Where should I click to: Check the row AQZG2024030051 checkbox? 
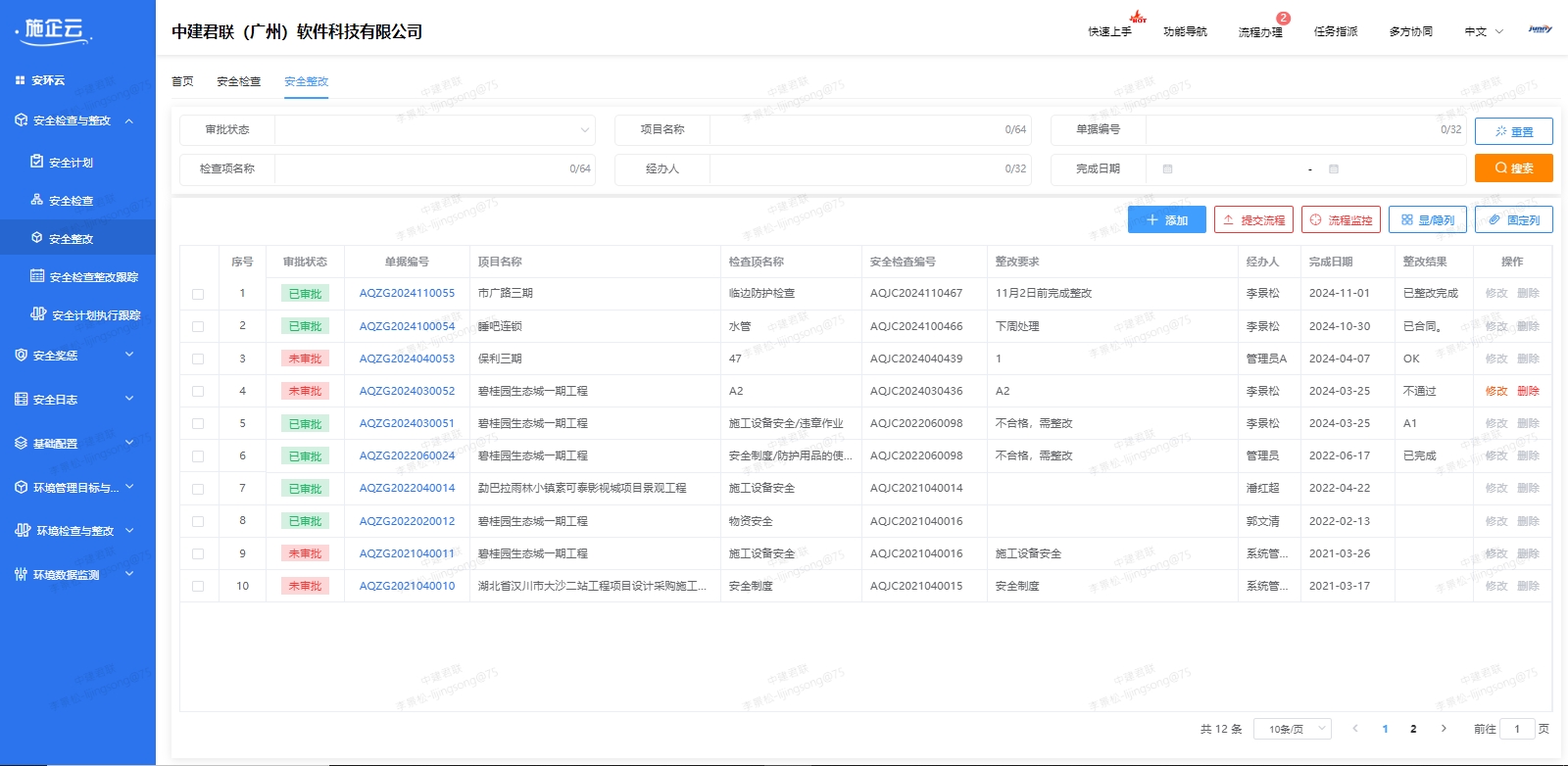[x=198, y=423]
